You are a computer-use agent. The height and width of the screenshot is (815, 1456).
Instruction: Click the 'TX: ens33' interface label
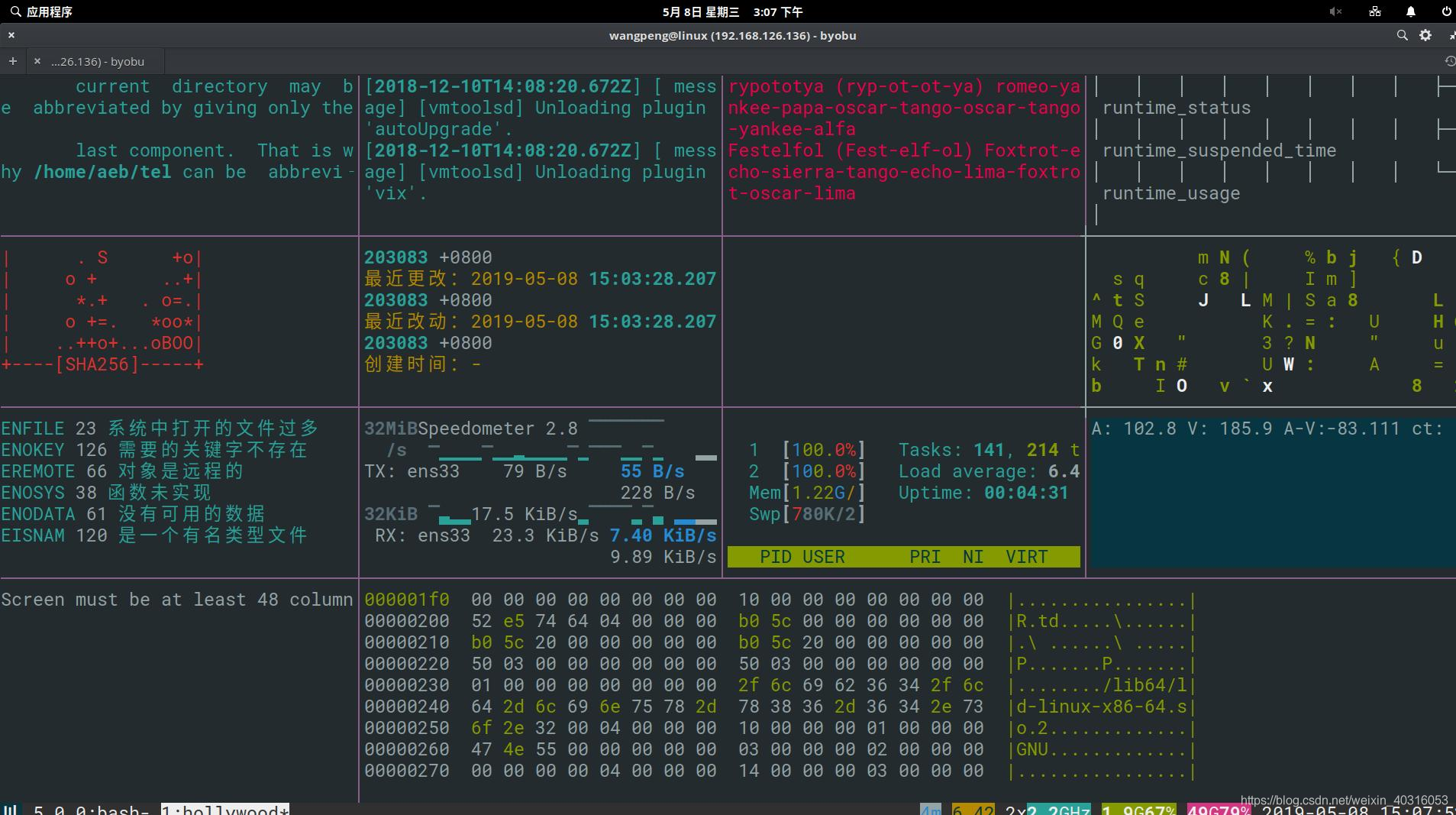pyautogui.click(x=412, y=471)
